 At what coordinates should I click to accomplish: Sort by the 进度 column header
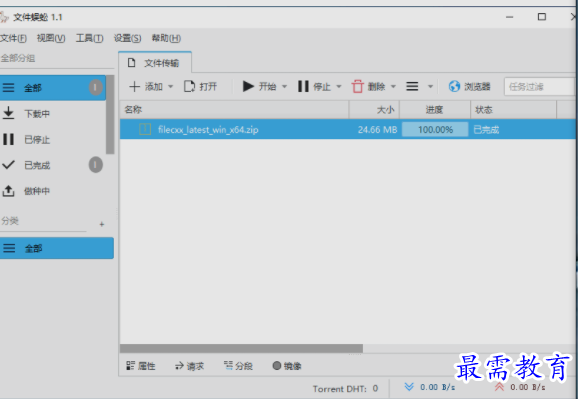[x=435, y=110]
